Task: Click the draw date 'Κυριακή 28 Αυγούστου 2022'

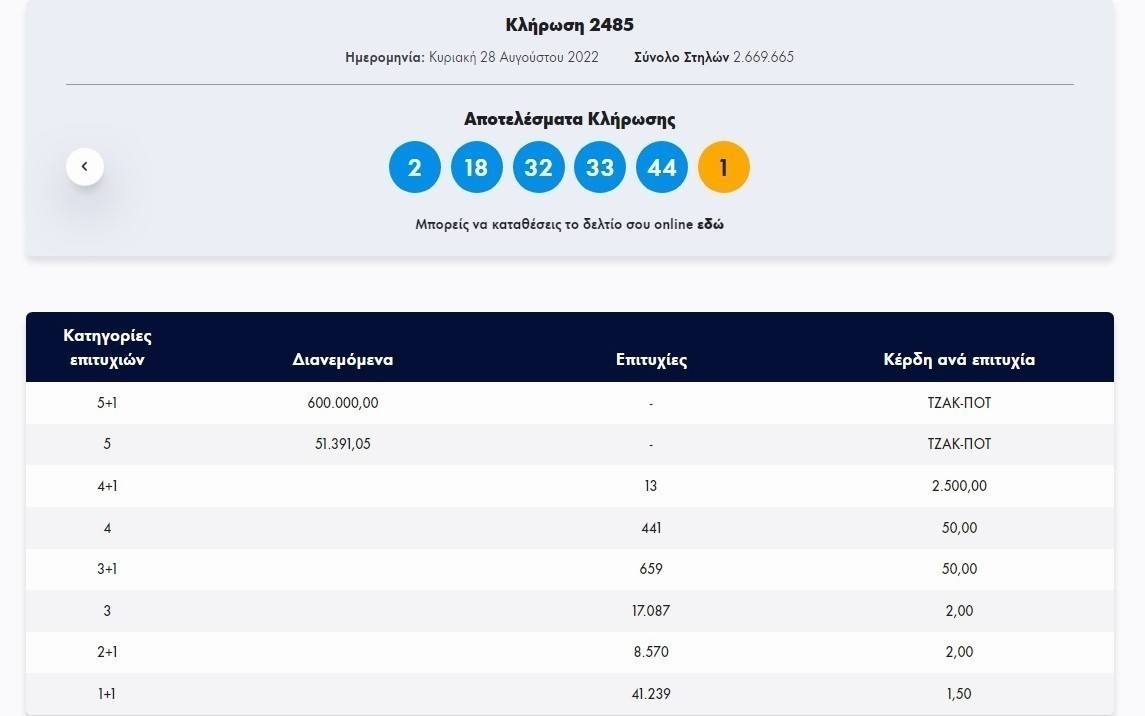Action: (x=513, y=57)
